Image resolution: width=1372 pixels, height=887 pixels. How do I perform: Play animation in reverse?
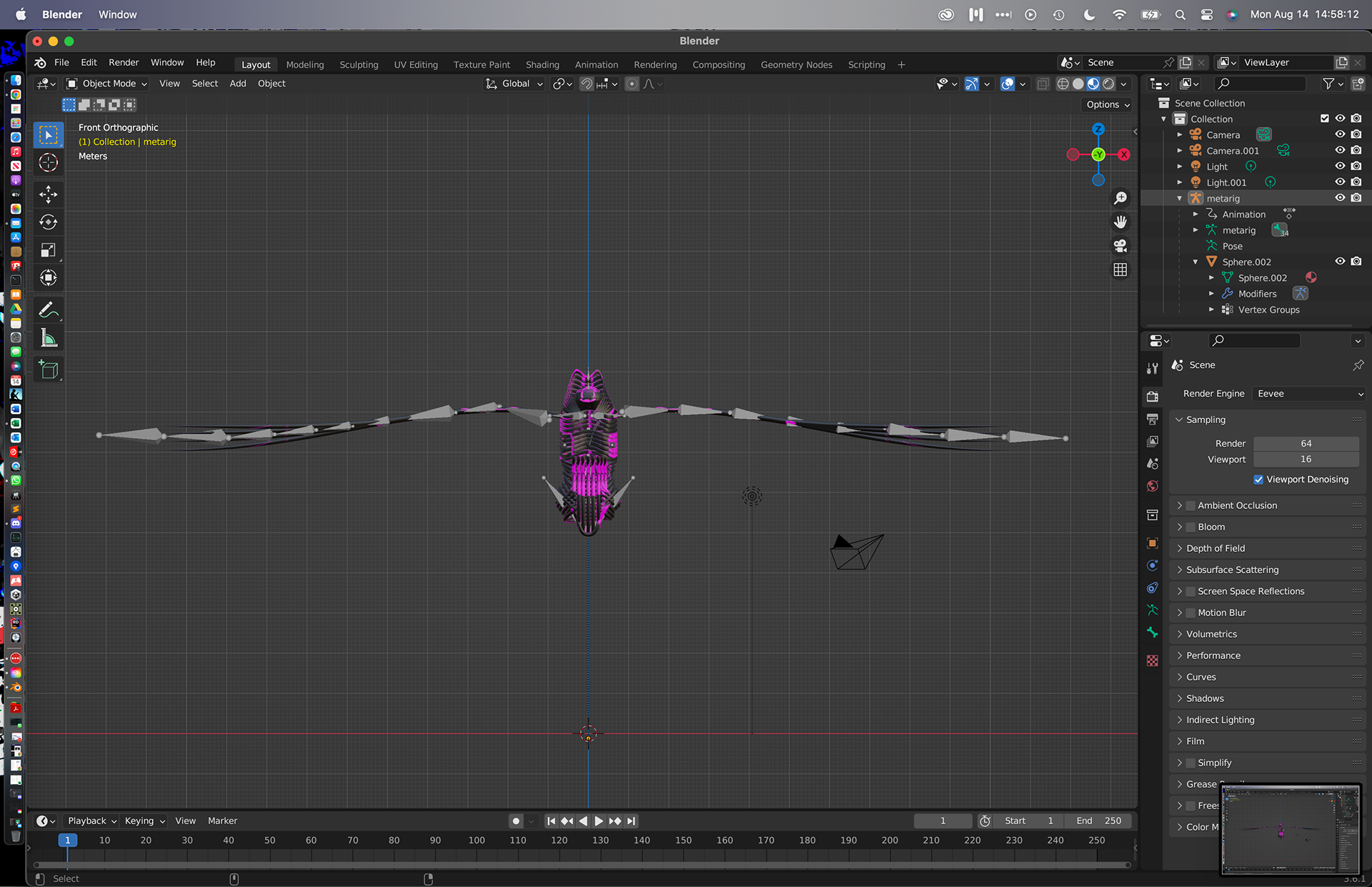[x=583, y=821]
